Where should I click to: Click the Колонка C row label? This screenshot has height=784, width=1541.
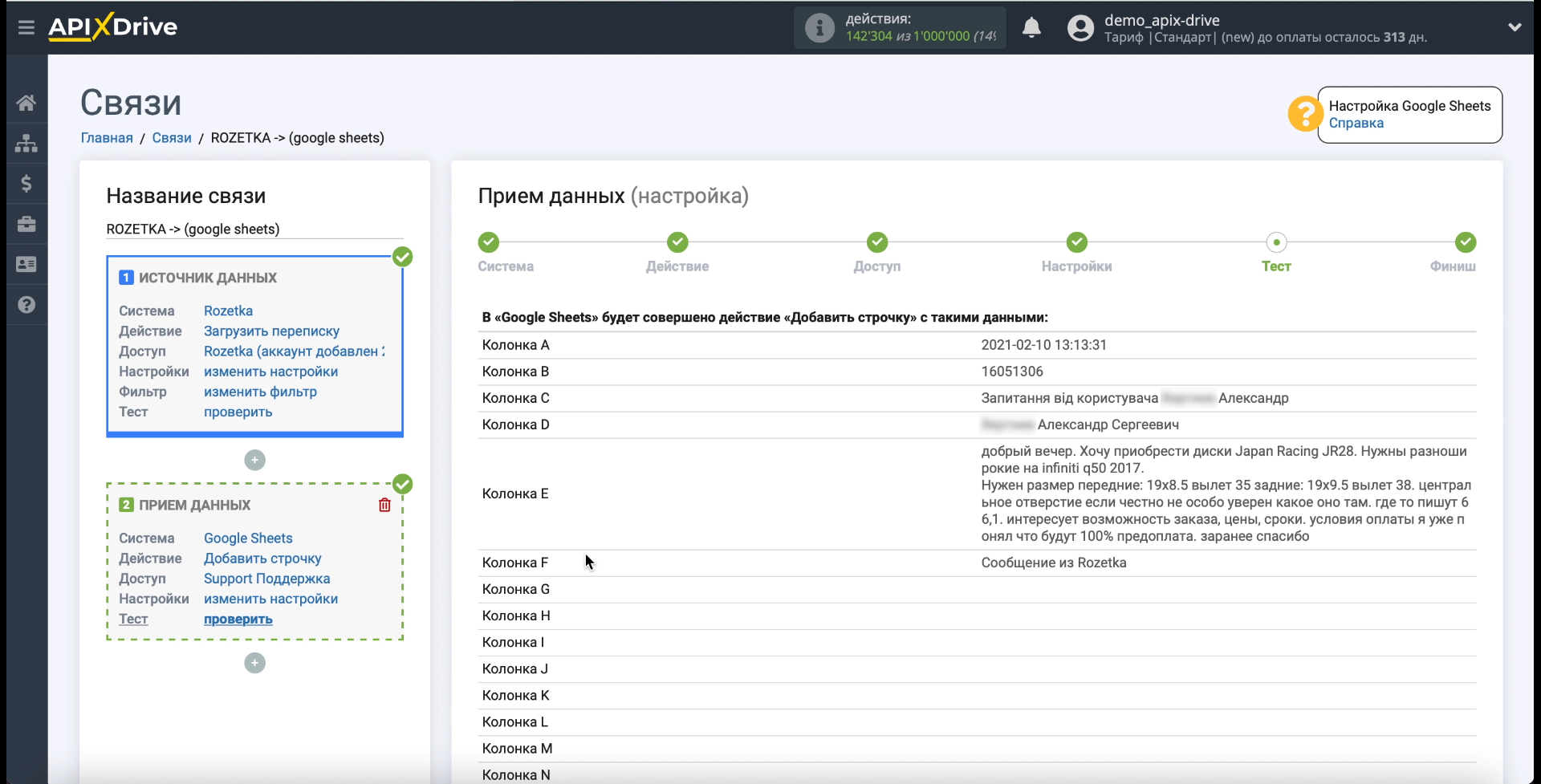pos(515,398)
